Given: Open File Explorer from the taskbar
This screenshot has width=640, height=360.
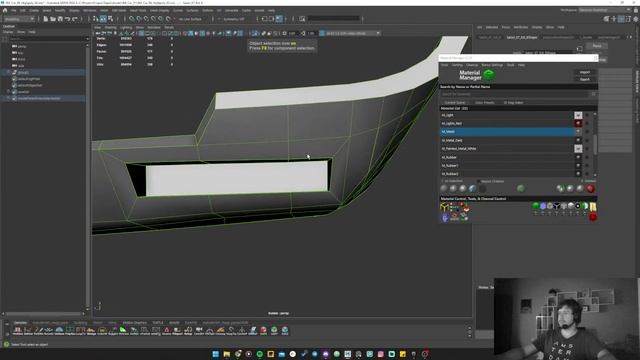Looking at the screenshot, I should [227, 354].
